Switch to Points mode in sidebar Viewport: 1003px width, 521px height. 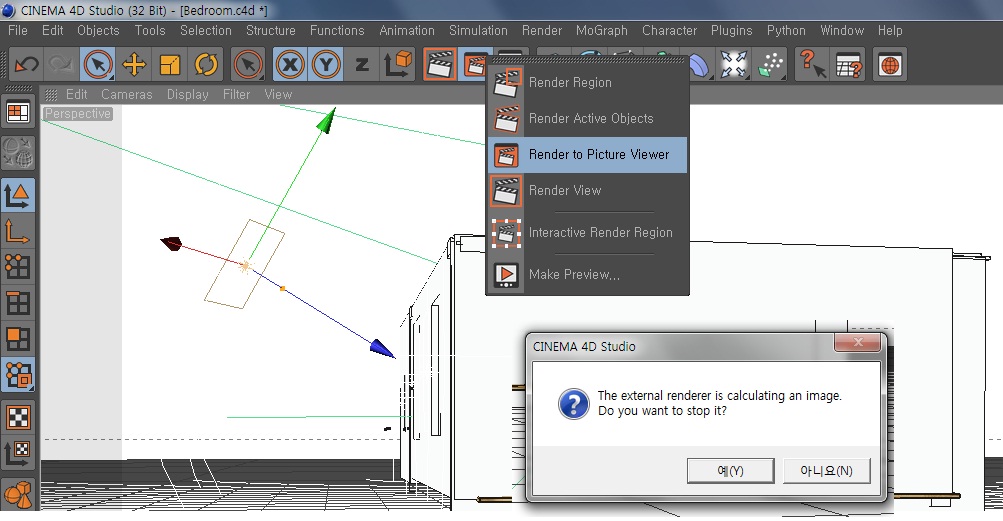[17, 267]
